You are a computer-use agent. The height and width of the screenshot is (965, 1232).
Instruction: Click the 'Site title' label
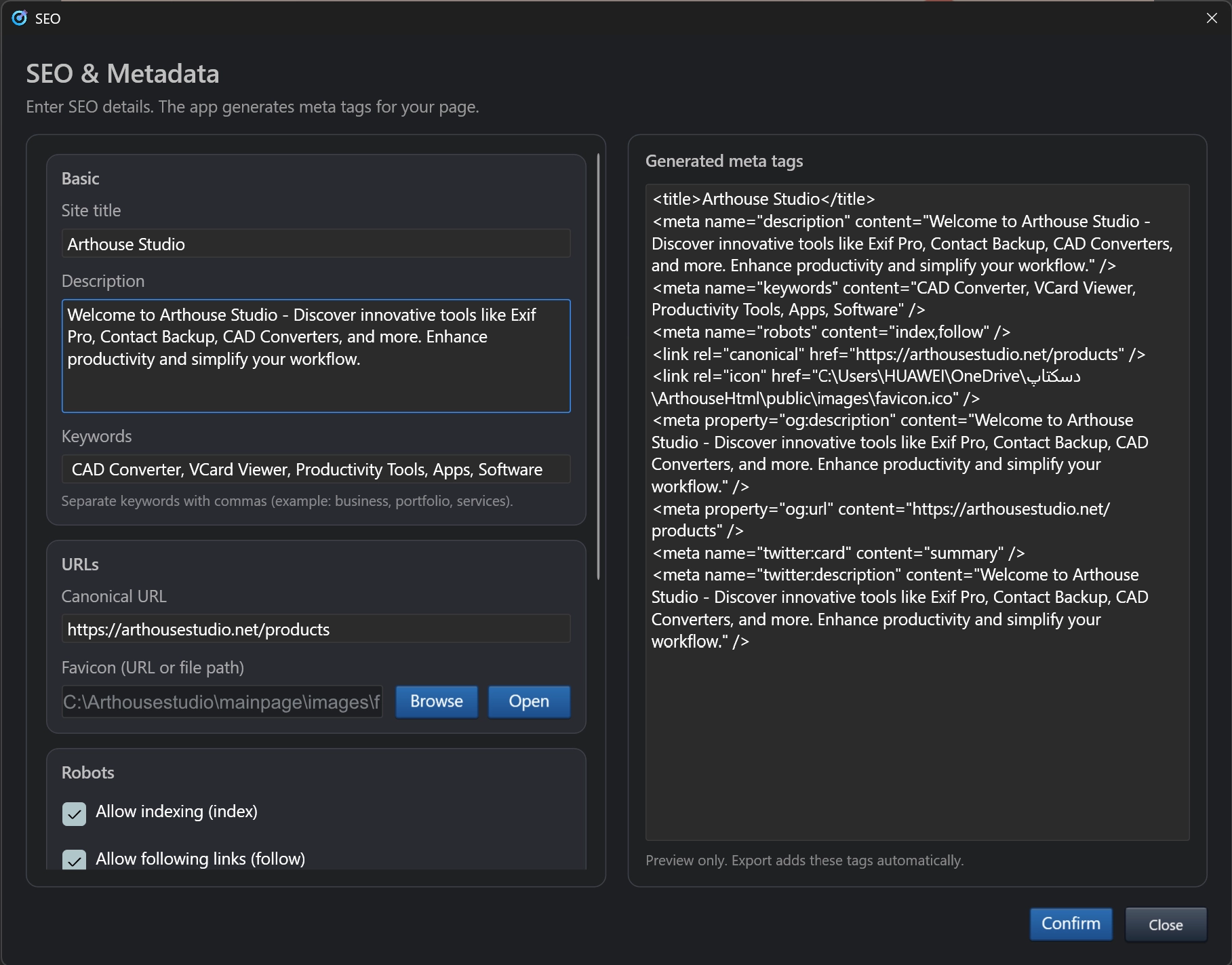(91, 210)
